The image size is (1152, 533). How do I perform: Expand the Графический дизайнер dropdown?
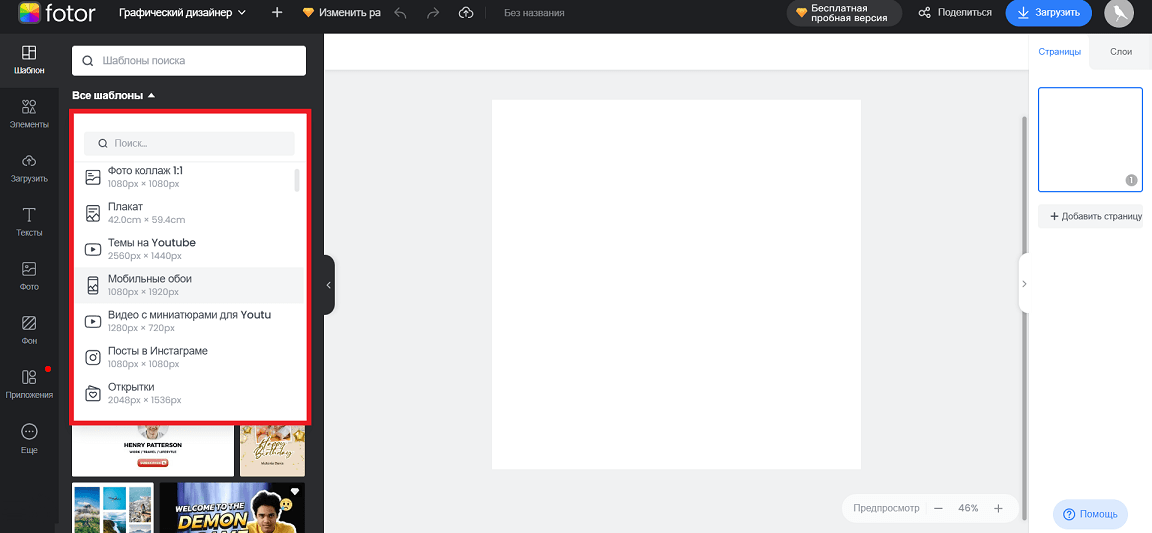[x=182, y=12]
